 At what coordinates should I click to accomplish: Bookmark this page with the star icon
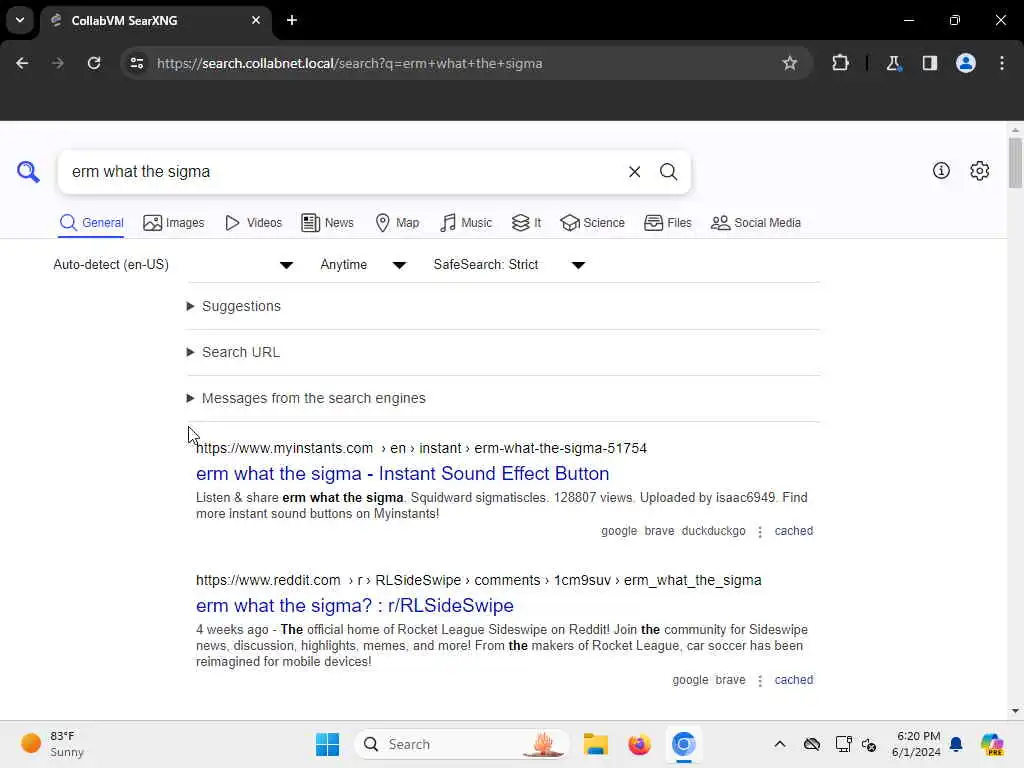point(790,63)
